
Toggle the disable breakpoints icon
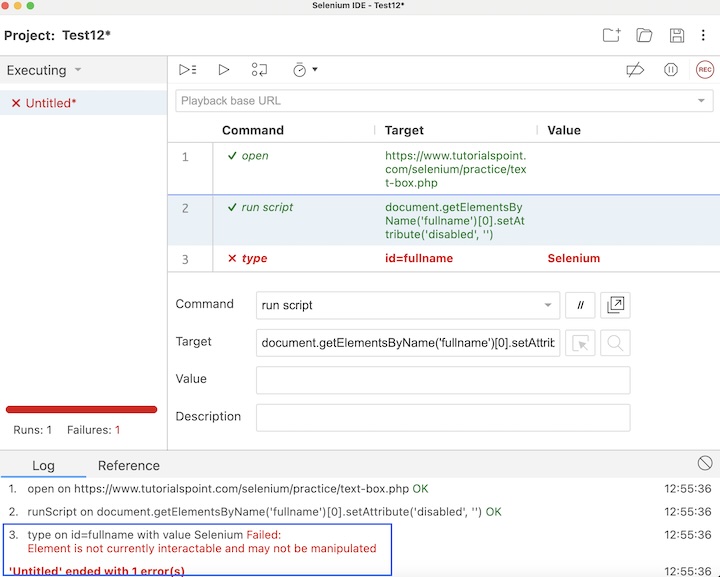[x=634, y=70]
